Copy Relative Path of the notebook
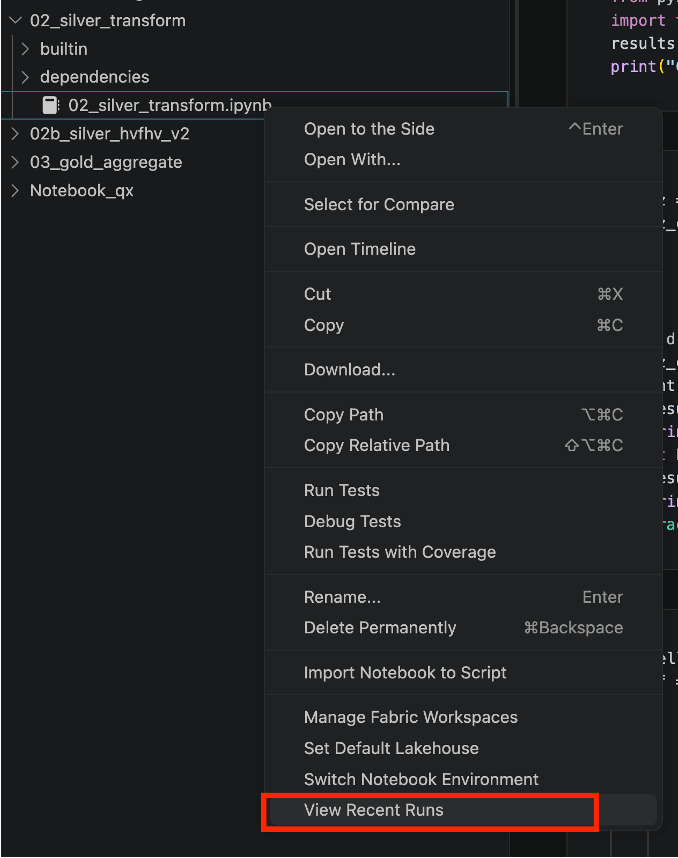Viewport: 678px width, 858px height. 377,445
